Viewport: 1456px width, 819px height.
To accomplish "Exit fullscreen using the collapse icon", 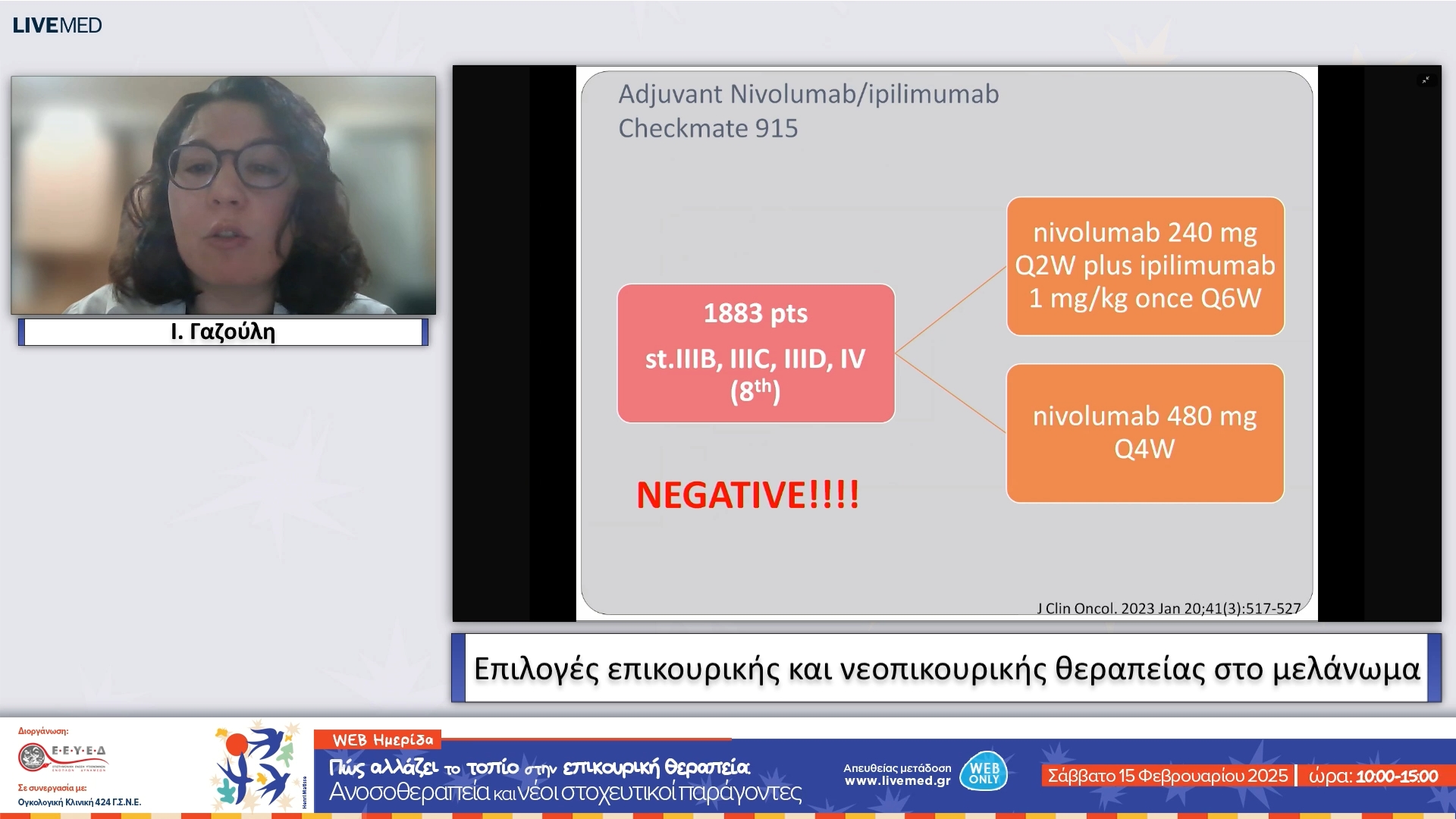I will [x=1426, y=80].
